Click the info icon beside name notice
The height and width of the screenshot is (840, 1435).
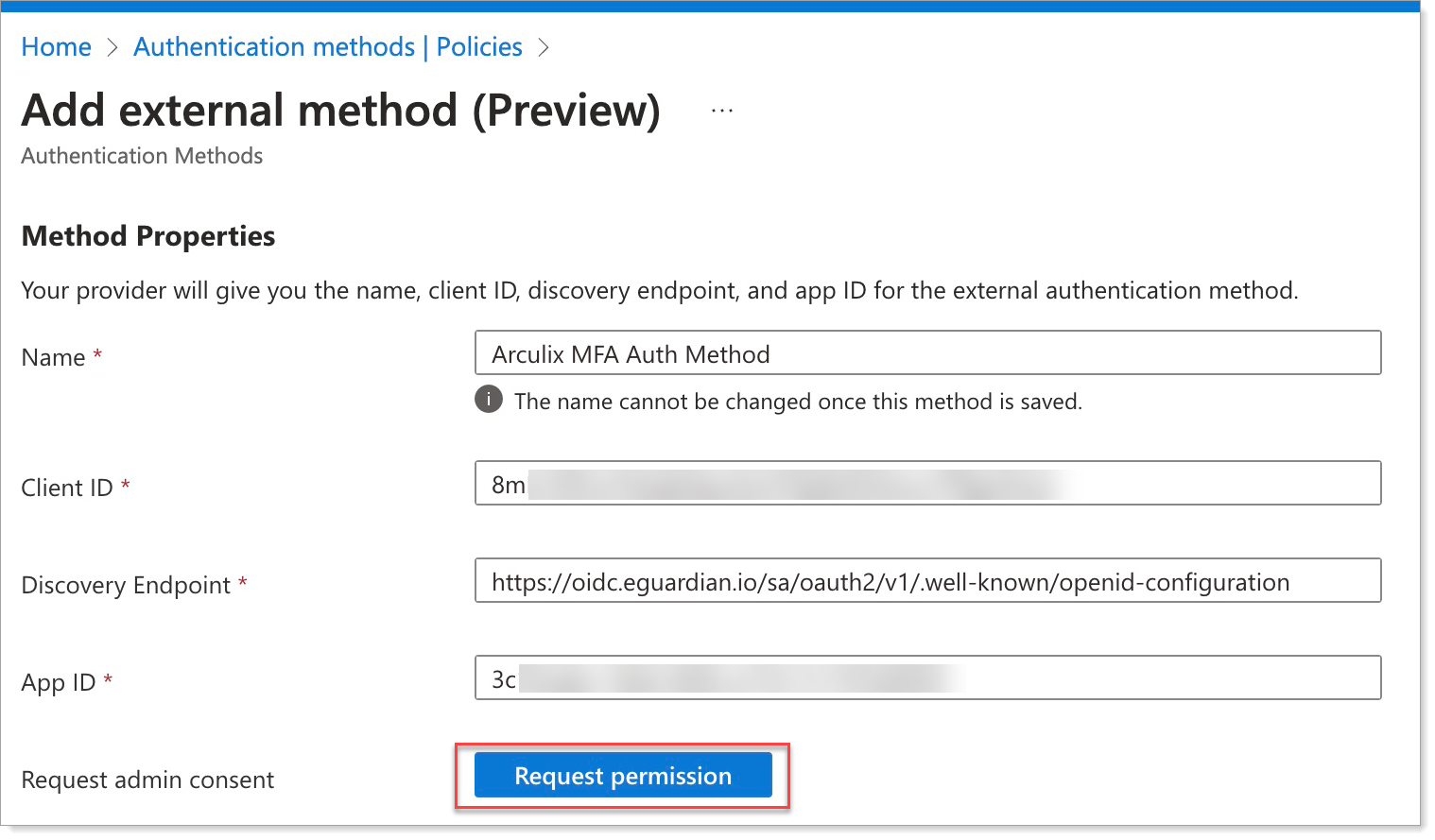click(489, 400)
